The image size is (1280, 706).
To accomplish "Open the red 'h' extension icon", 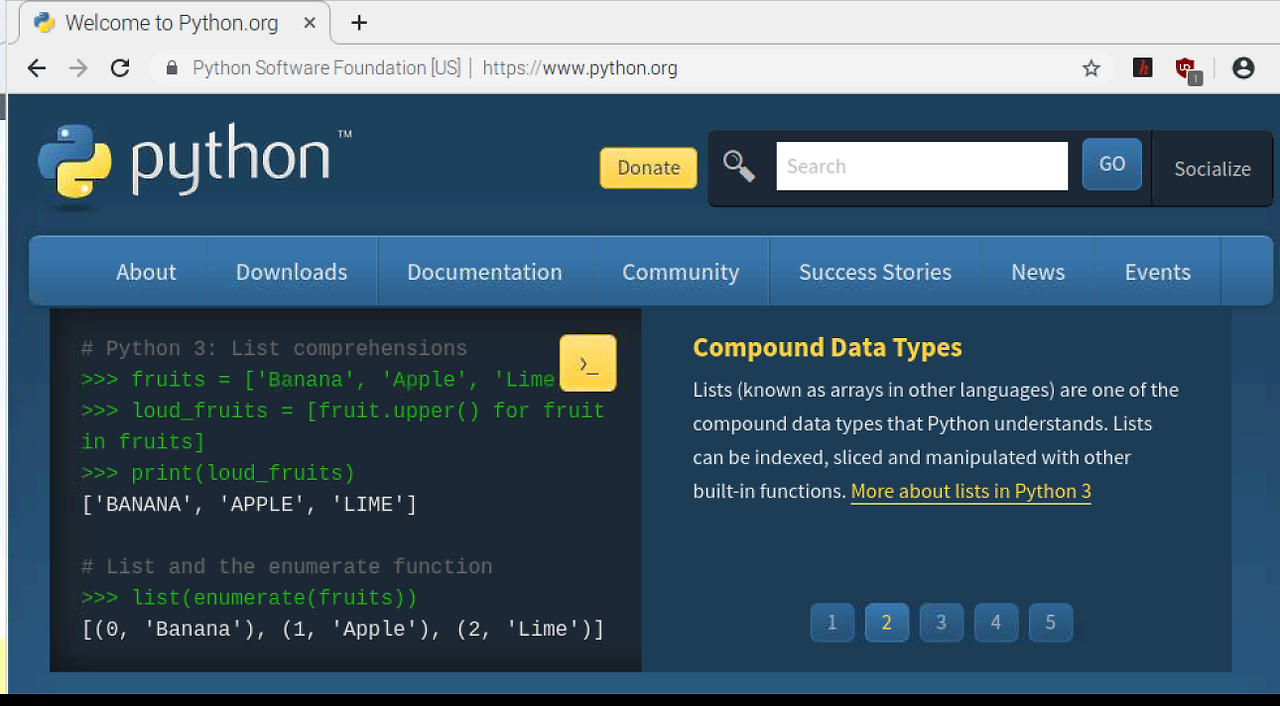I will point(1143,68).
